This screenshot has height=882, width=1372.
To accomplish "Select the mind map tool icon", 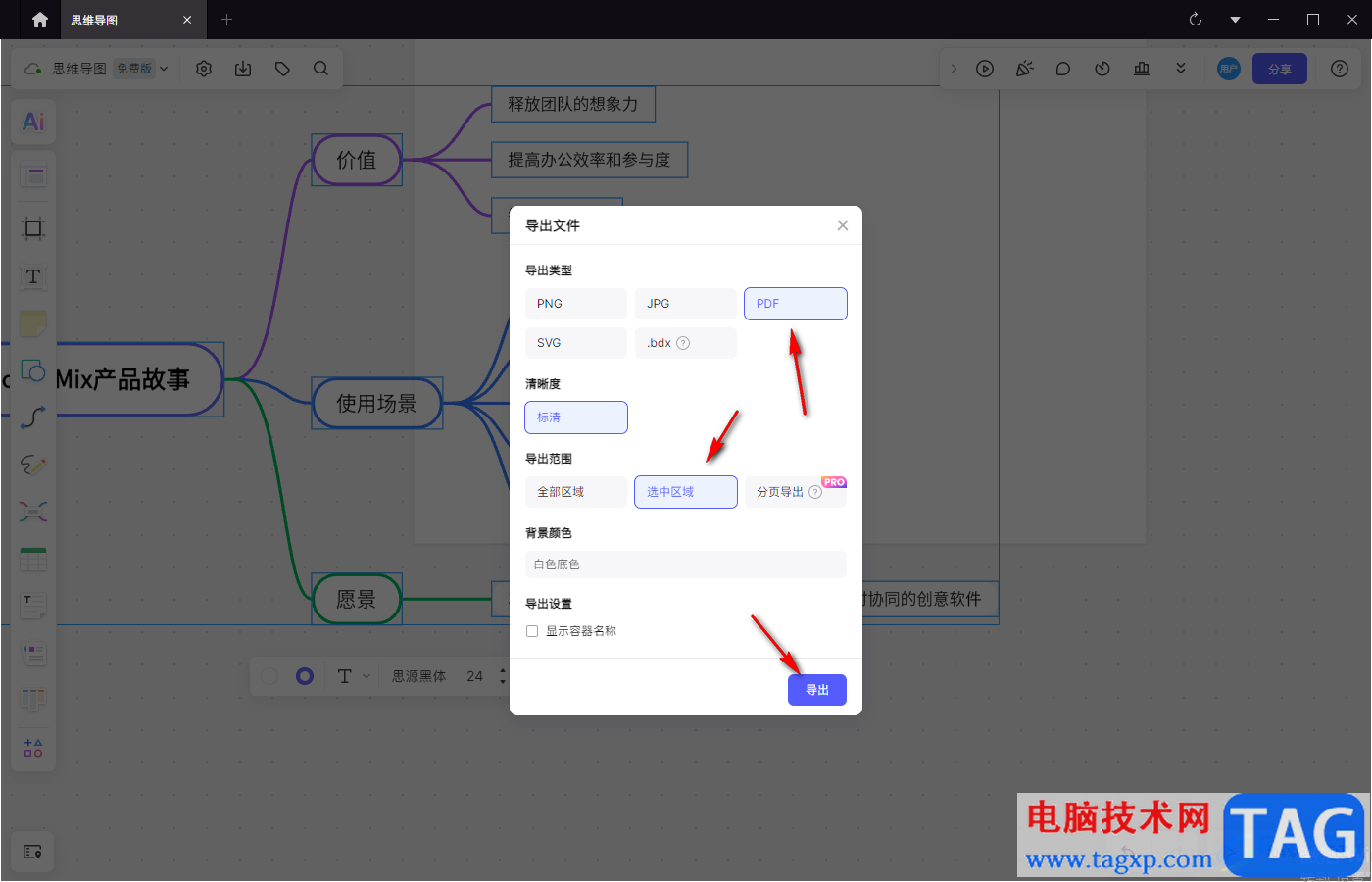I will [33, 512].
